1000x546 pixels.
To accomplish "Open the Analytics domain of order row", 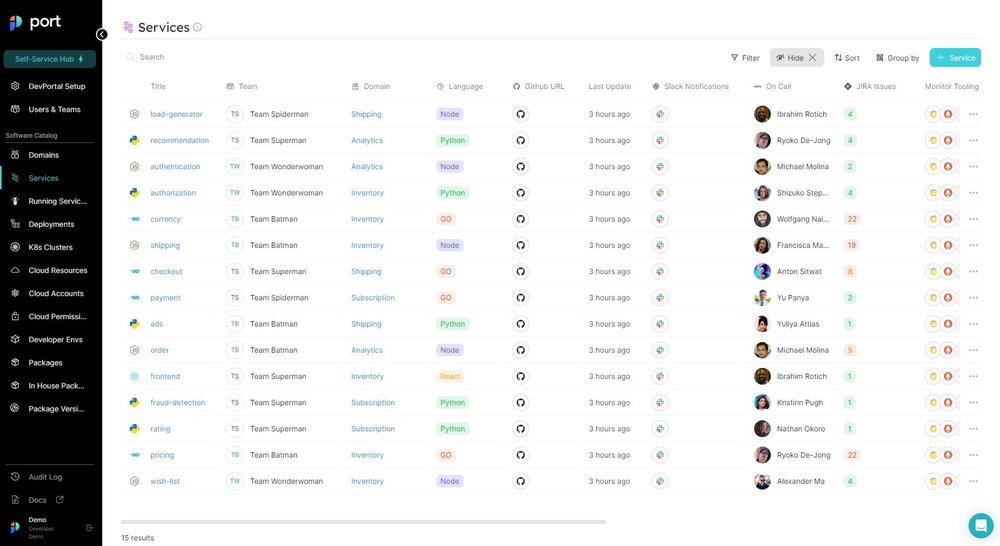I will (367, 350).
